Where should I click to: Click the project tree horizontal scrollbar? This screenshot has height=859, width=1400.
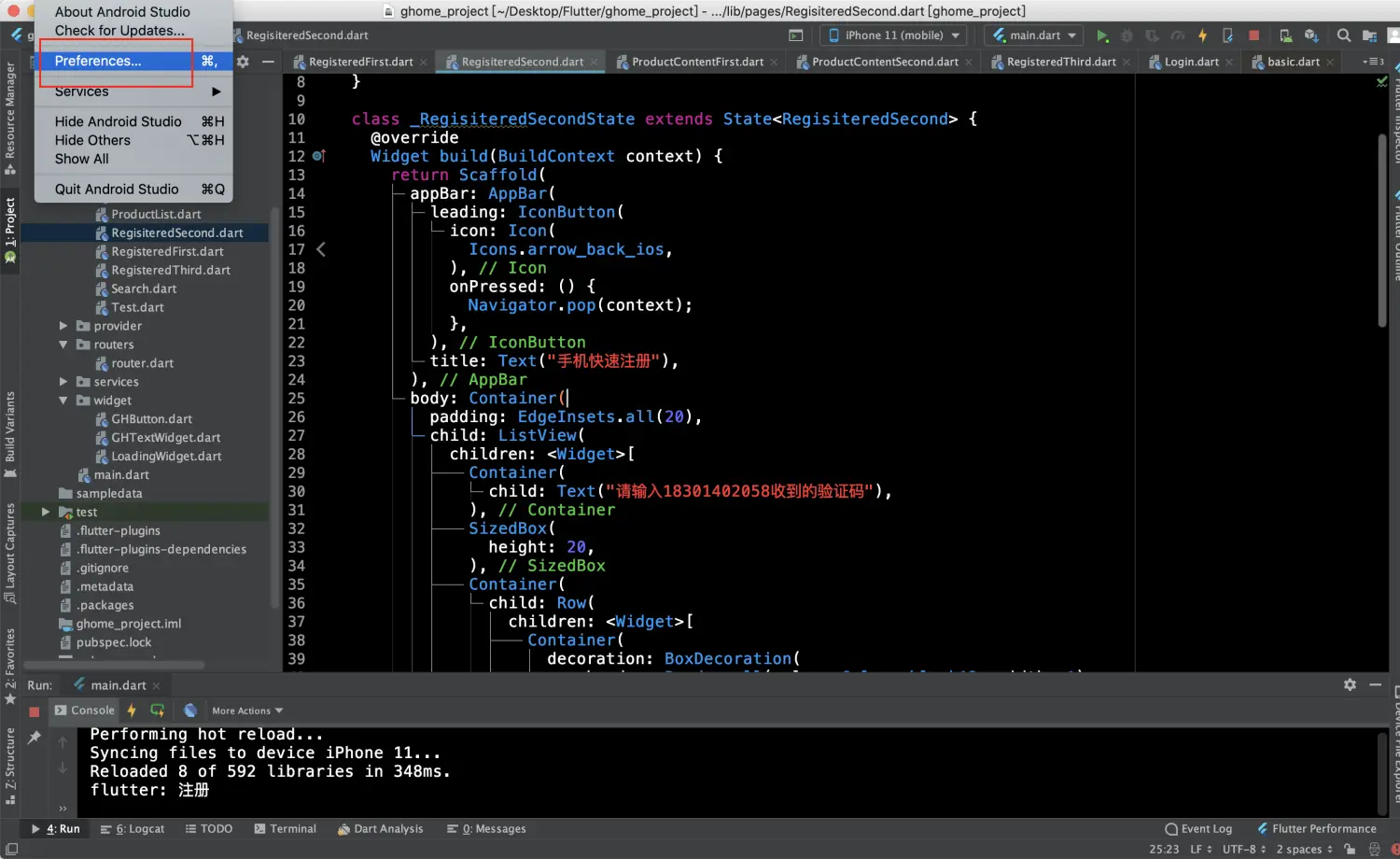(x=114, y=665)
